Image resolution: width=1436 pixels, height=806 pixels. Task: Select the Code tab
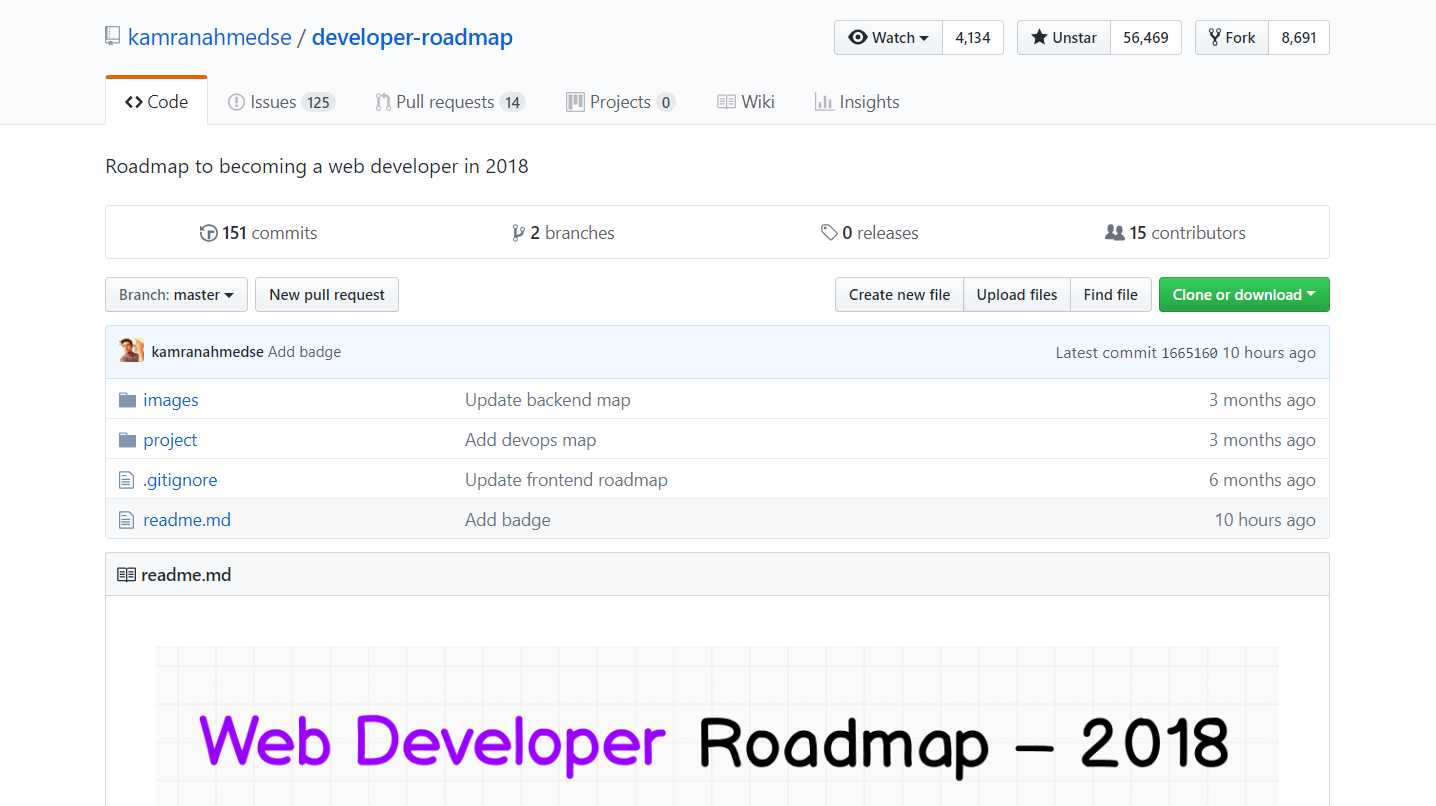click(156, 102)
